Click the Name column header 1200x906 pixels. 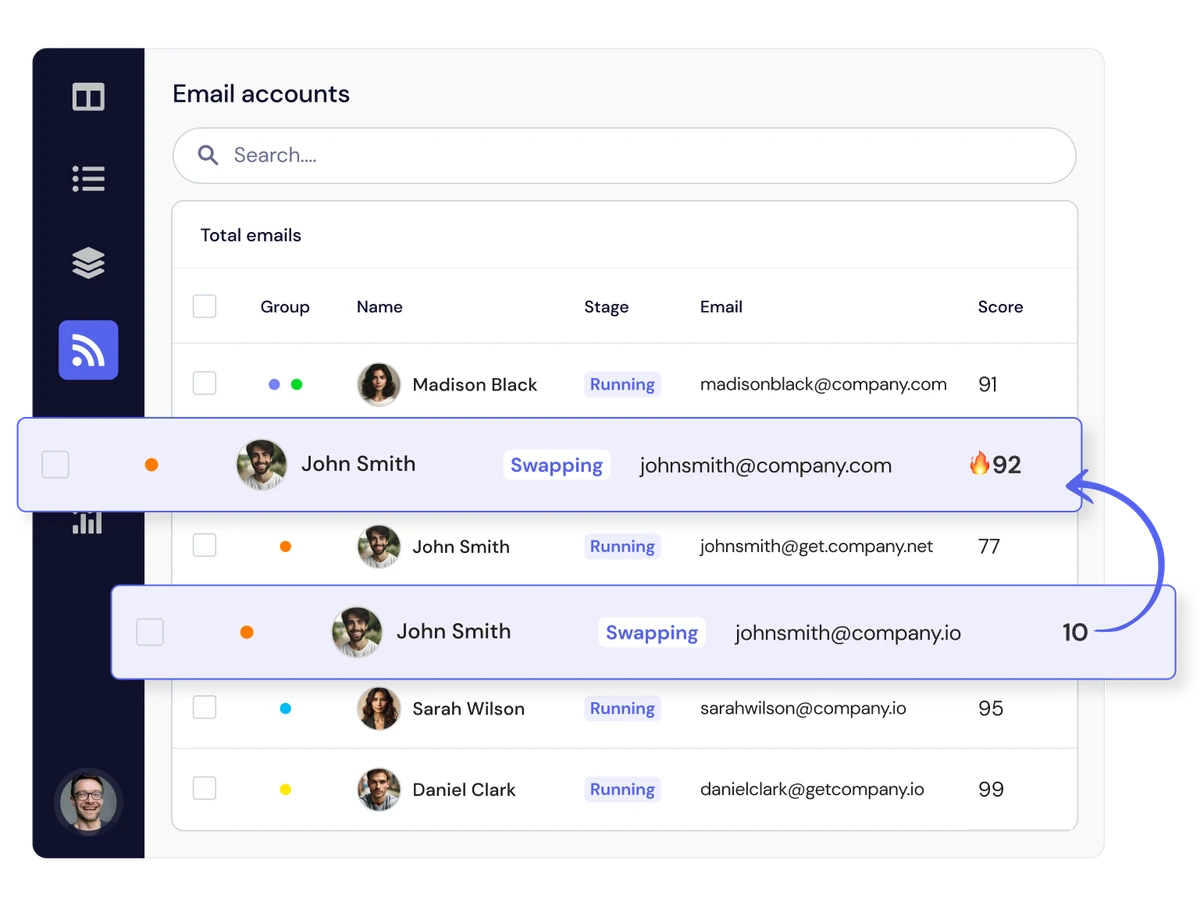380,307
